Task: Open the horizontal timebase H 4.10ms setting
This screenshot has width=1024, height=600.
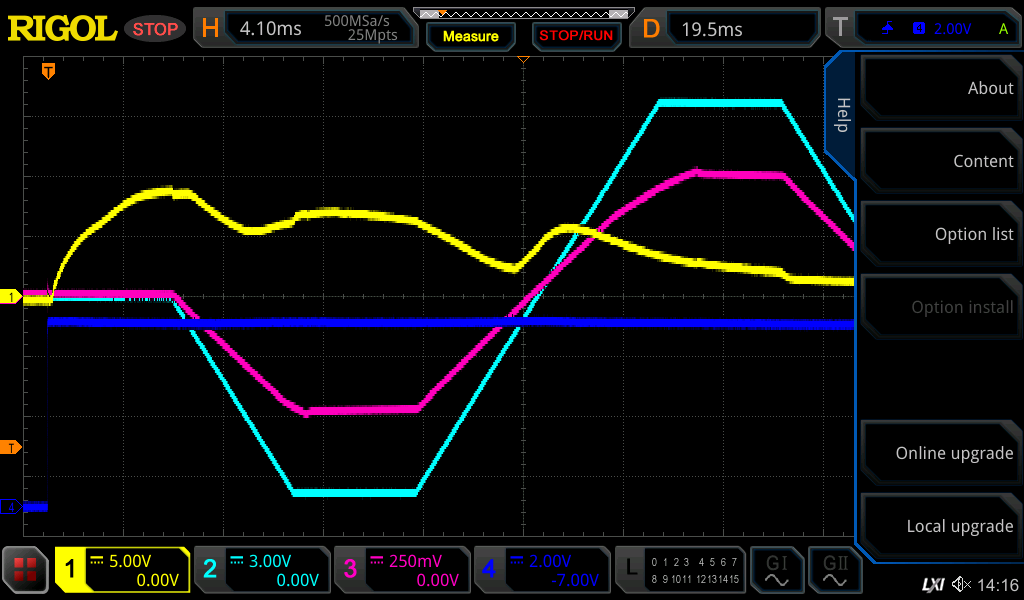Action: [x=306, y=29]
